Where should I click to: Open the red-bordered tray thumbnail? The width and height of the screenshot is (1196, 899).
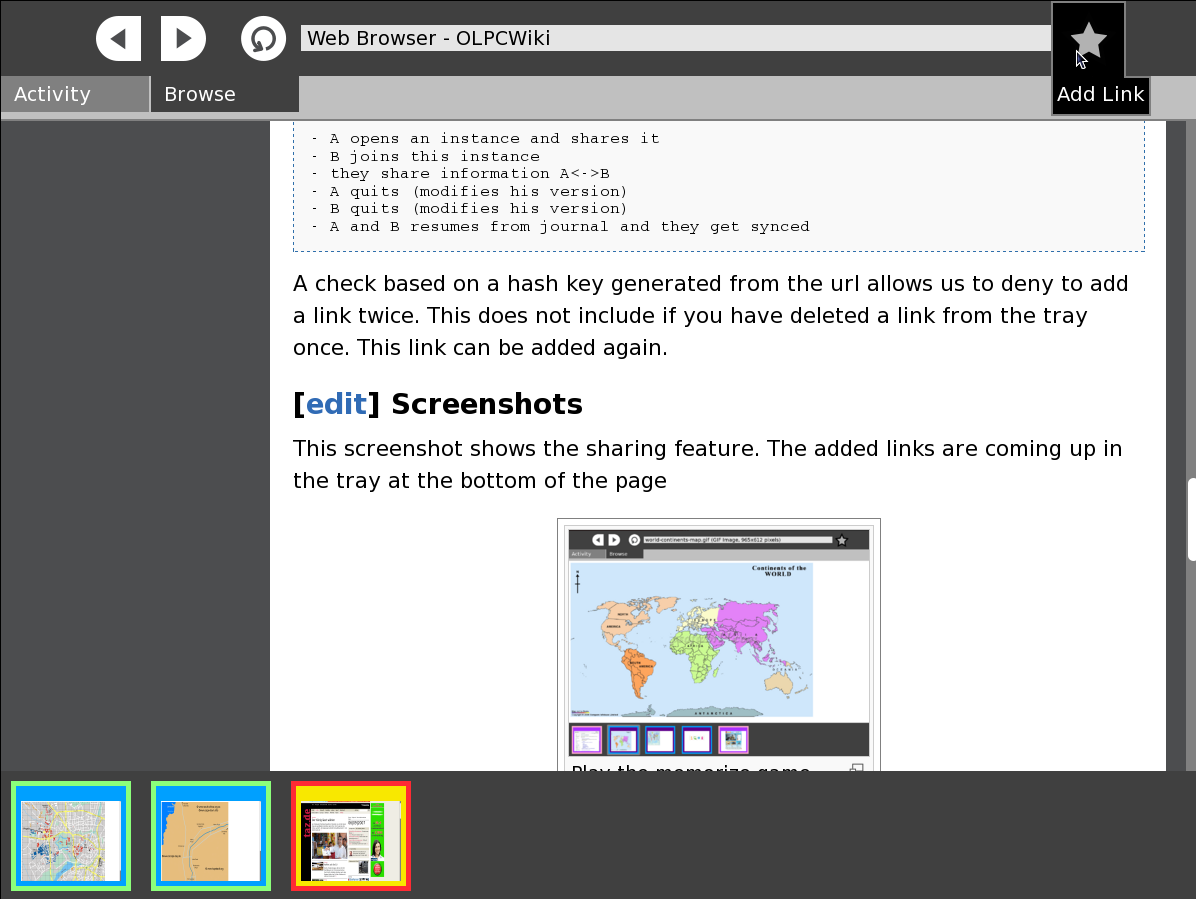point(351,836)
